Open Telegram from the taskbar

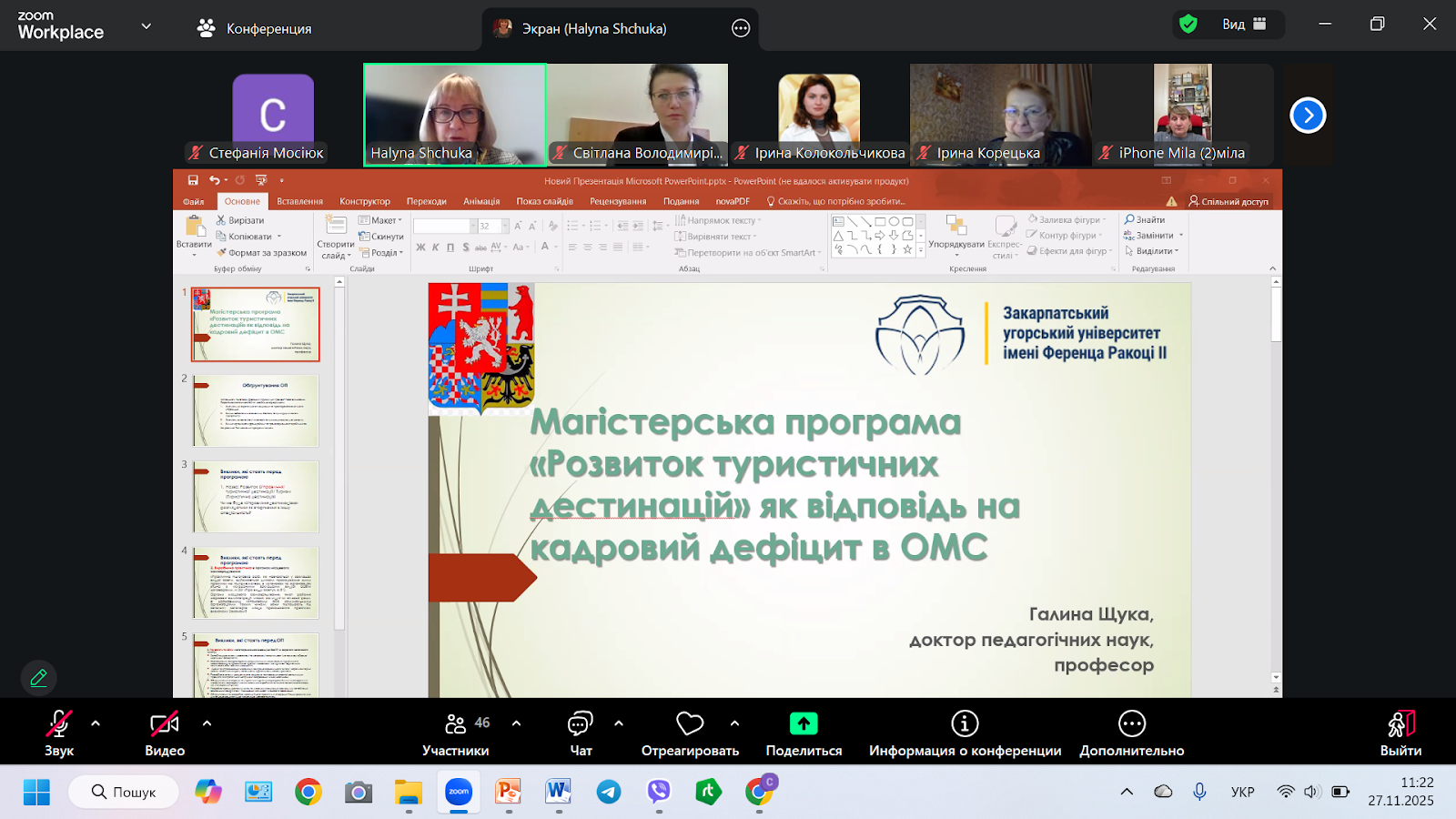click(609, 793)
